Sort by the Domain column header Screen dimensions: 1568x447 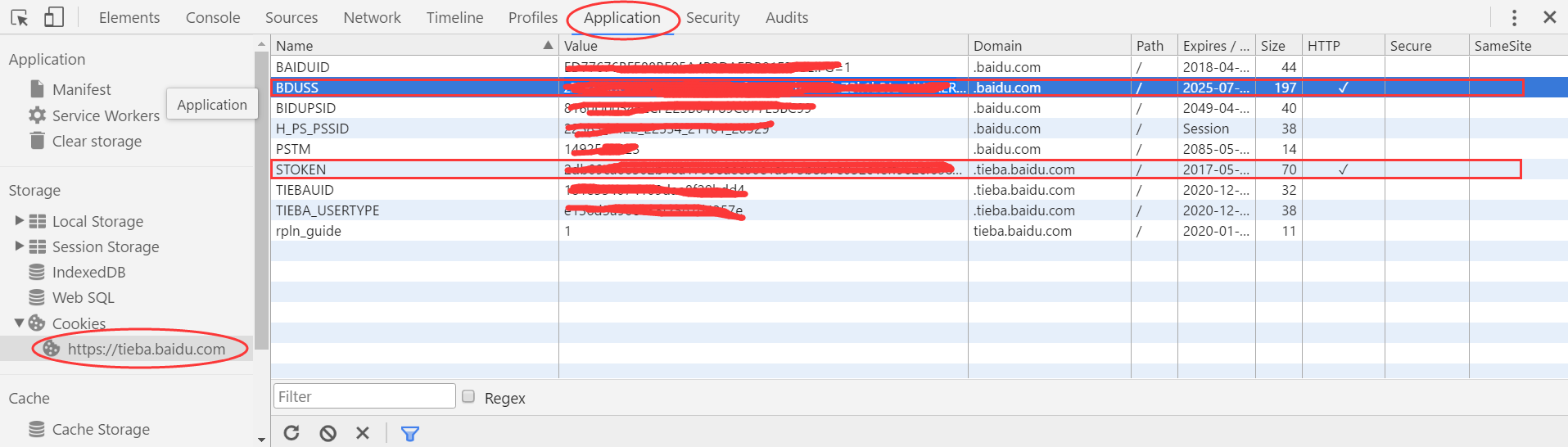pos(1050,46)
